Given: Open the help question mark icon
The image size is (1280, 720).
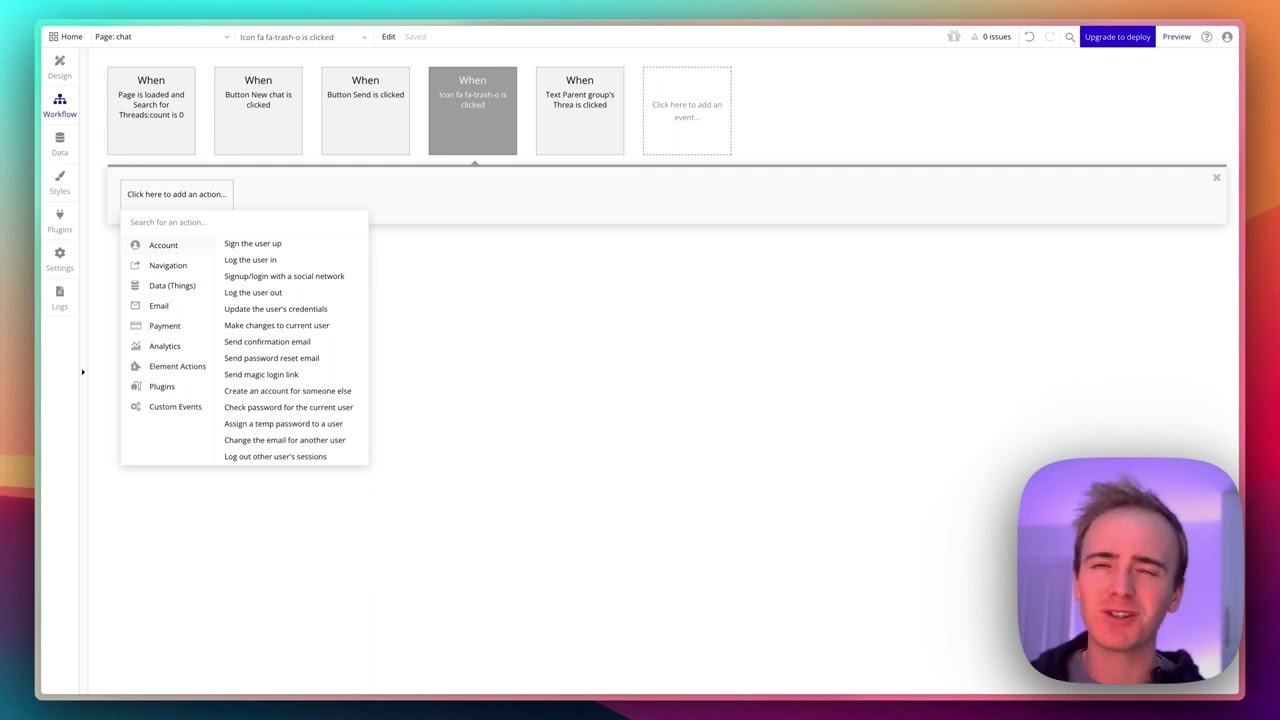Looking at the screenshot, I should (1207, 37).
